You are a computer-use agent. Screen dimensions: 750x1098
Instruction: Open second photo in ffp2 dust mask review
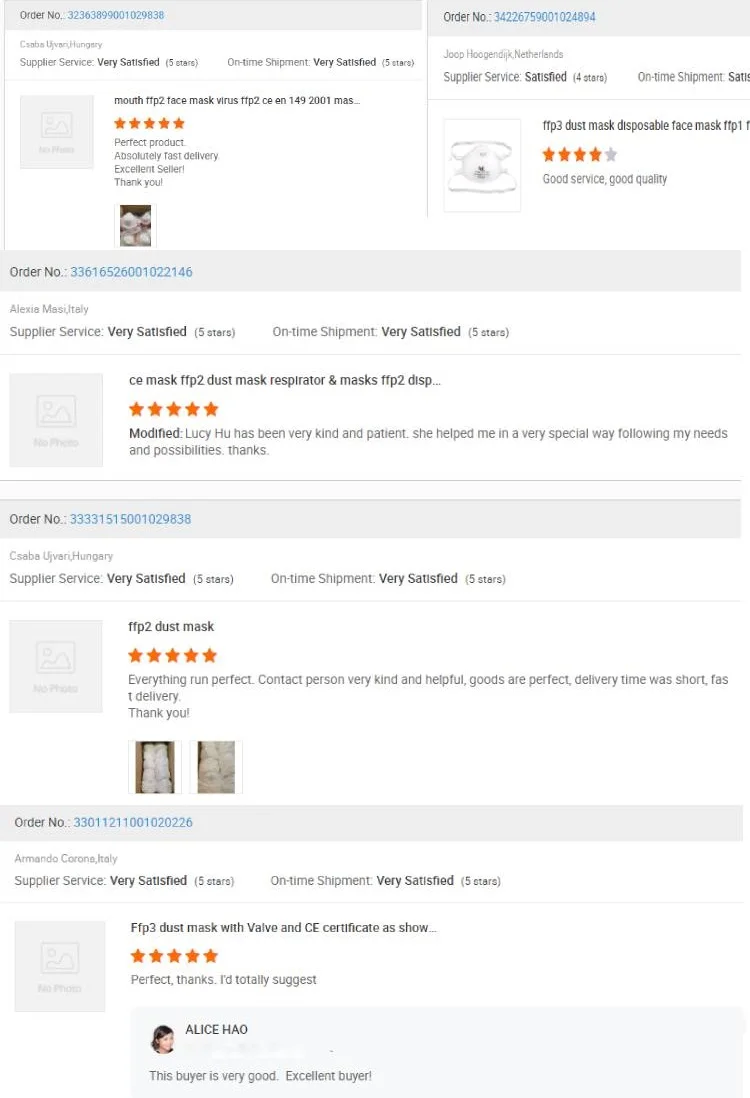pyautogui.click(x=216, y=767)
